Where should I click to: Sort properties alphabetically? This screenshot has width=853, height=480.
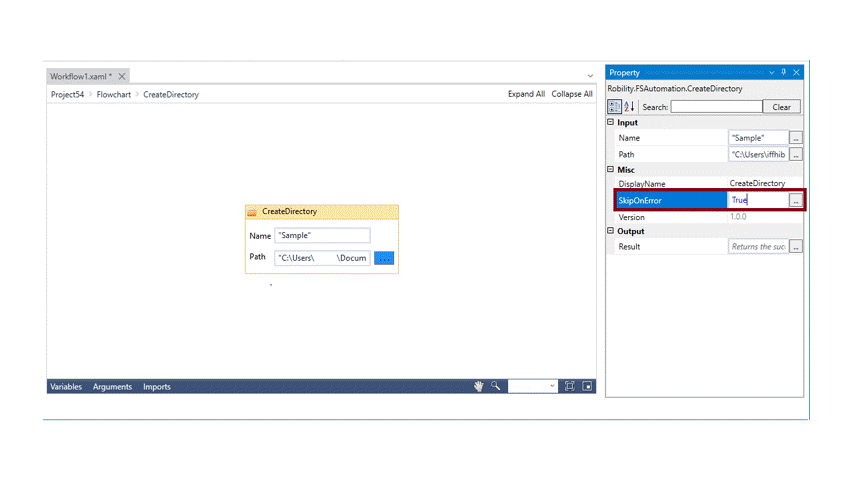[x=629, y=107]
